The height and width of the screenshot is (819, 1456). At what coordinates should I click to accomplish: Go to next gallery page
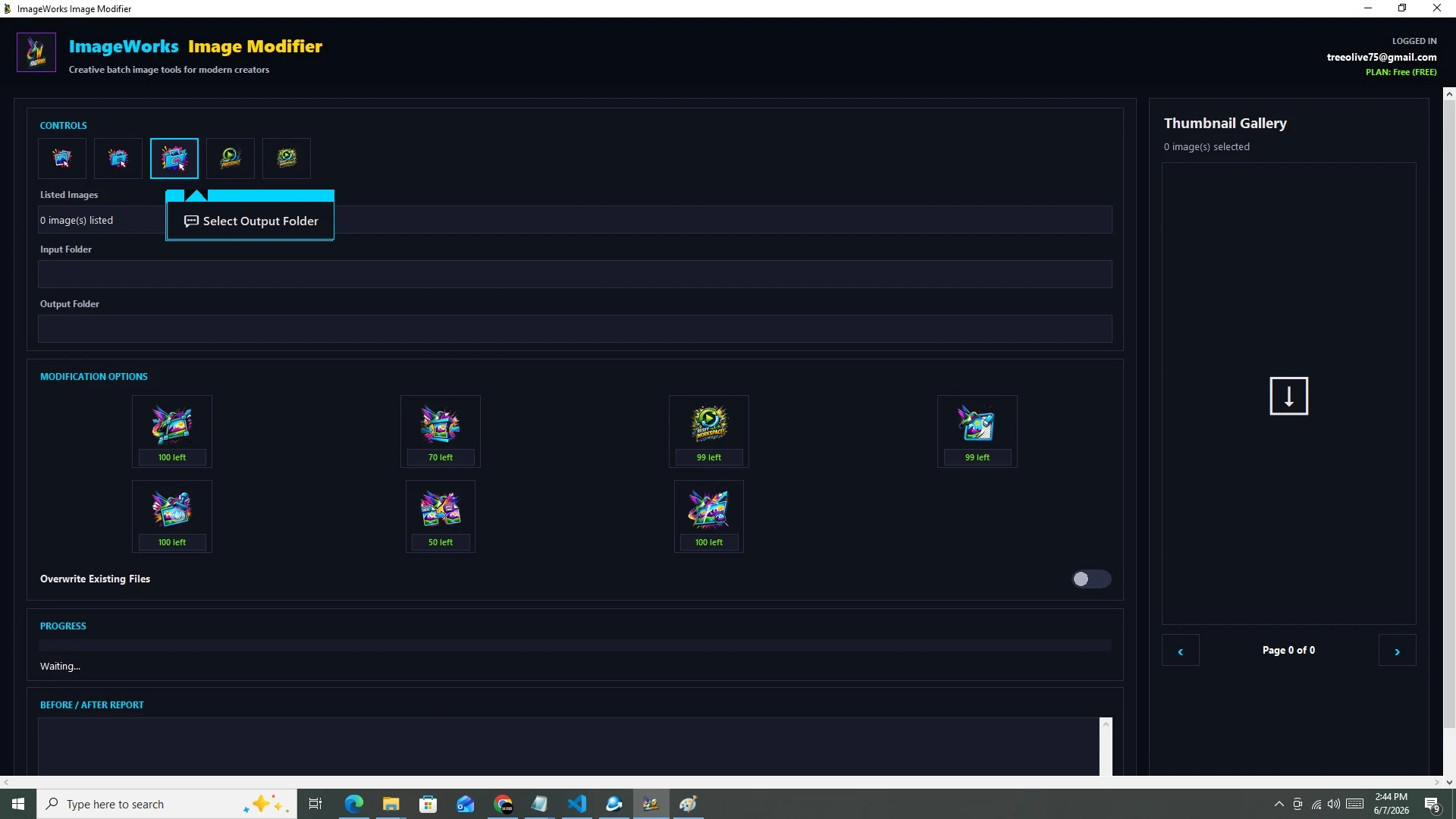click(x=1398, y=651)
